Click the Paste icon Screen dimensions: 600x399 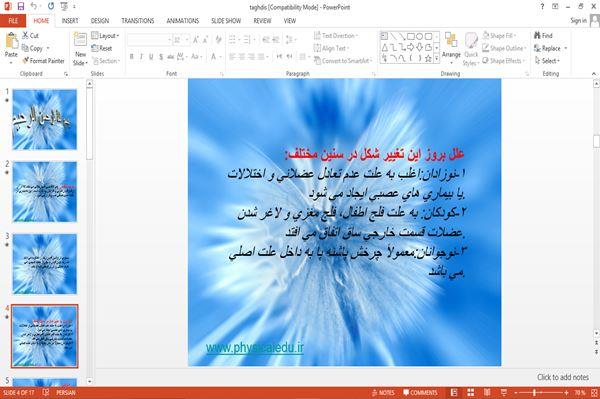[x=11, y=41]
